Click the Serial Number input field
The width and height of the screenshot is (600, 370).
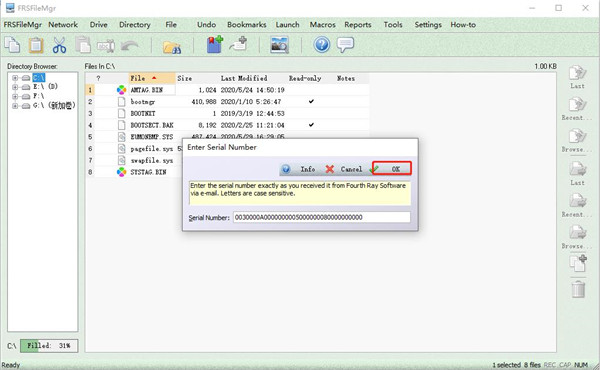coord(321,217)
